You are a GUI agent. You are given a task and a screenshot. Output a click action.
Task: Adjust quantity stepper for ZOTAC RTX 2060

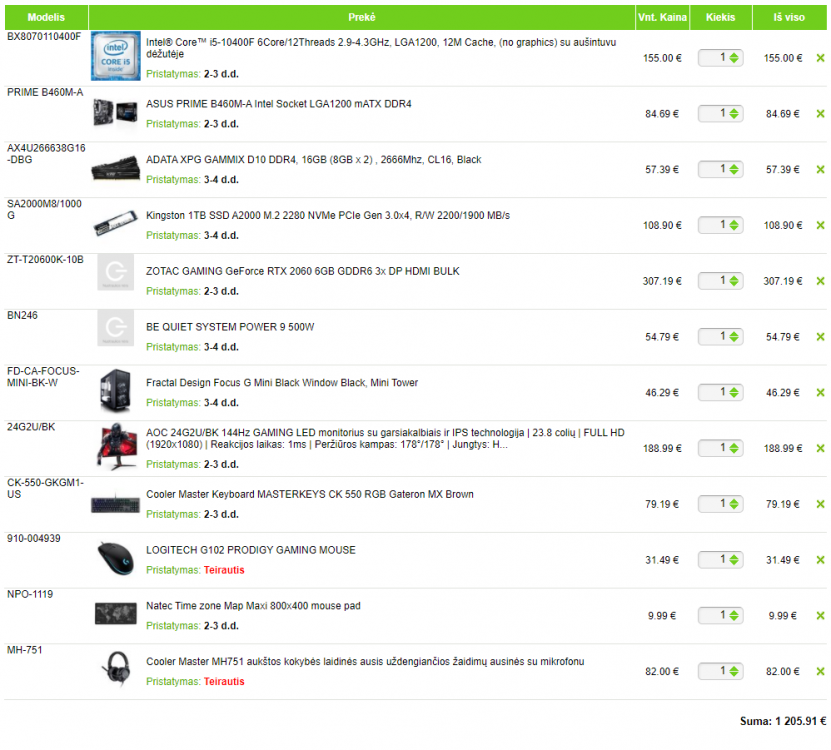click(733, 281)
